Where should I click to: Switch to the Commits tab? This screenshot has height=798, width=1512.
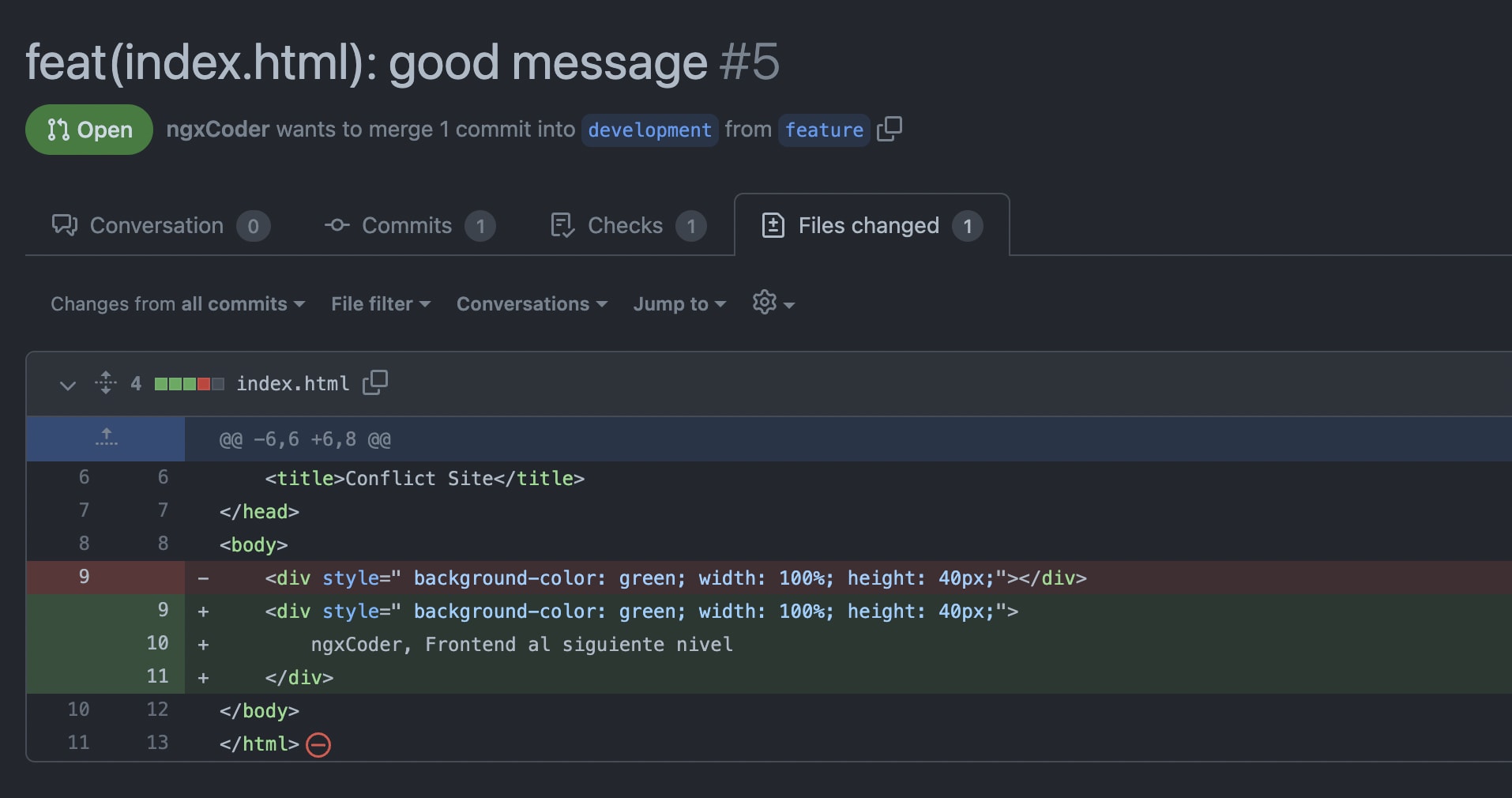tap(410, 225)
